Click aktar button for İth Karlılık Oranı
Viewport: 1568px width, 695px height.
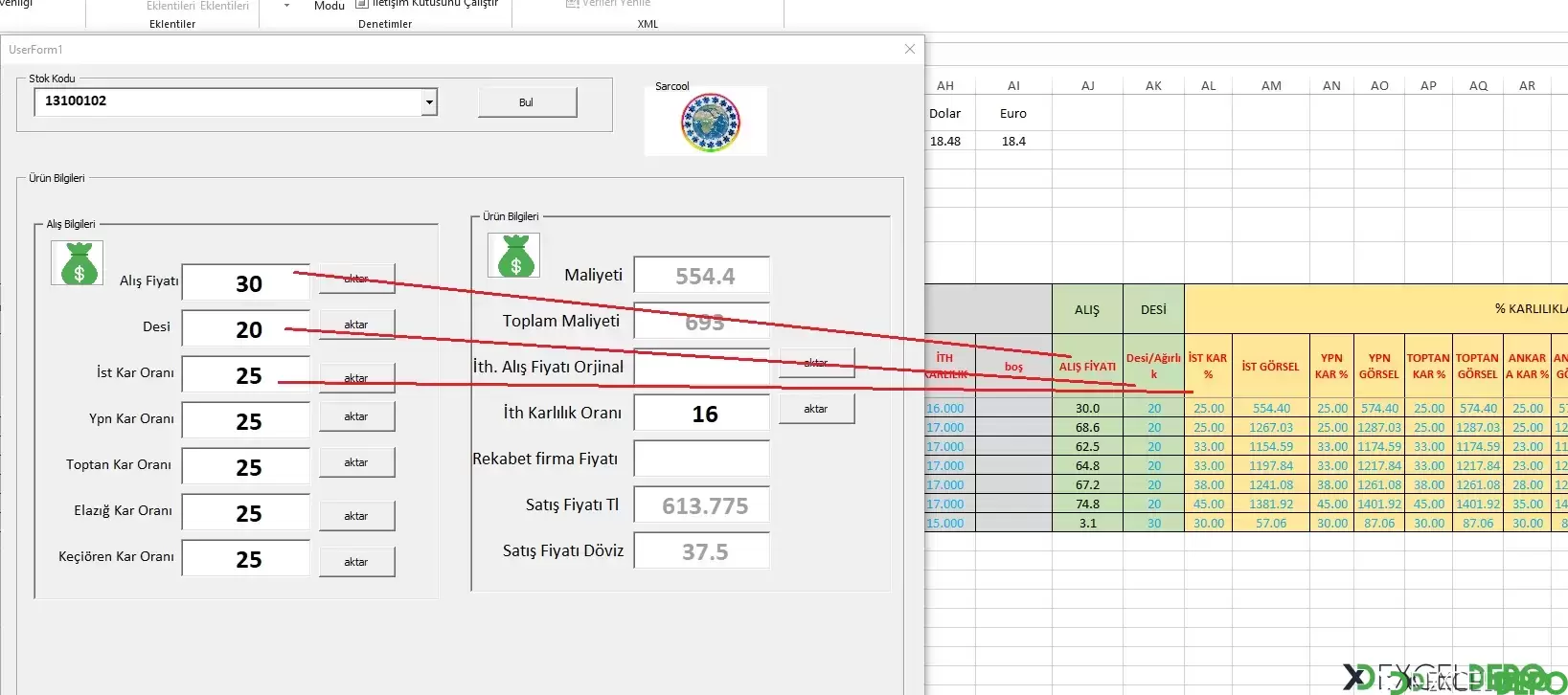[x=816, y=409]
